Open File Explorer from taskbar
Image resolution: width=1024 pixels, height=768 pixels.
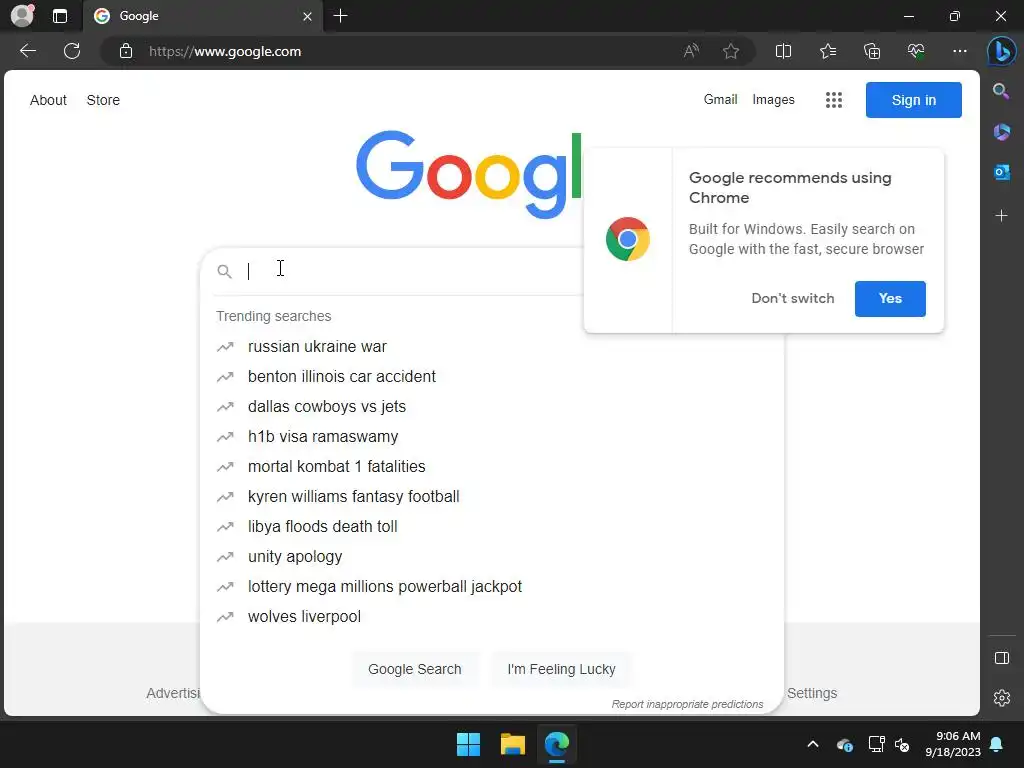click(x=513, y=744)
